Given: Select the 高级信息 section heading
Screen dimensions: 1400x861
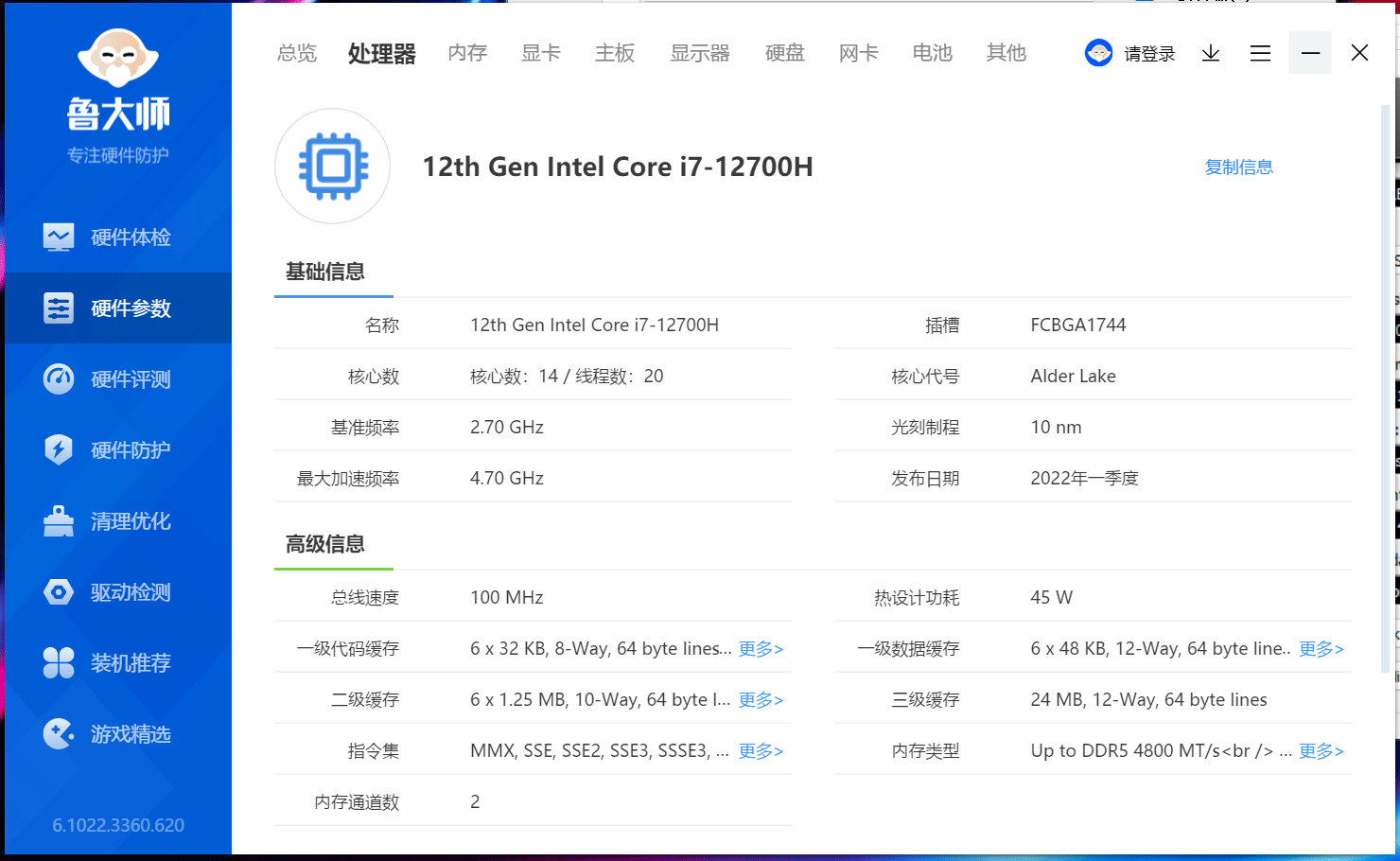Looking at the screenshot, I should coord(325,544).
